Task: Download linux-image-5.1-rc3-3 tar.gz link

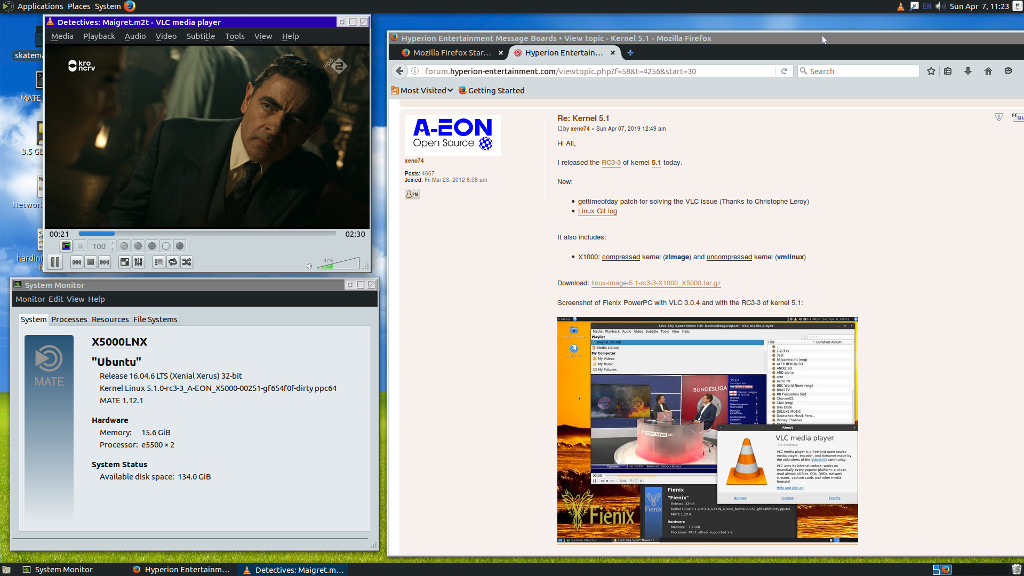Action: (656, 283)
